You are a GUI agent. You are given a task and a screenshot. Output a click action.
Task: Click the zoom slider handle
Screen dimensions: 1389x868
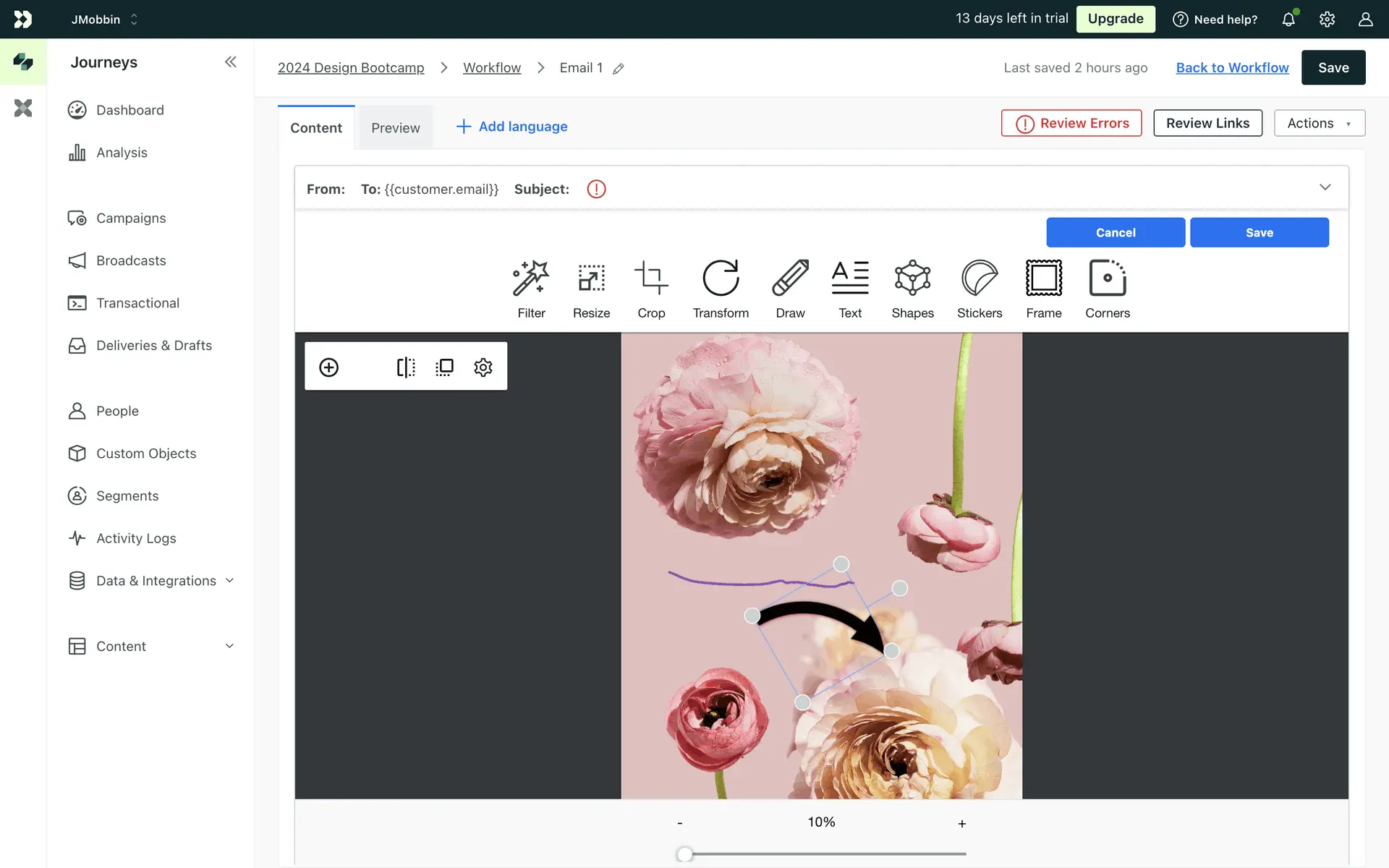[x=684, y=854]
